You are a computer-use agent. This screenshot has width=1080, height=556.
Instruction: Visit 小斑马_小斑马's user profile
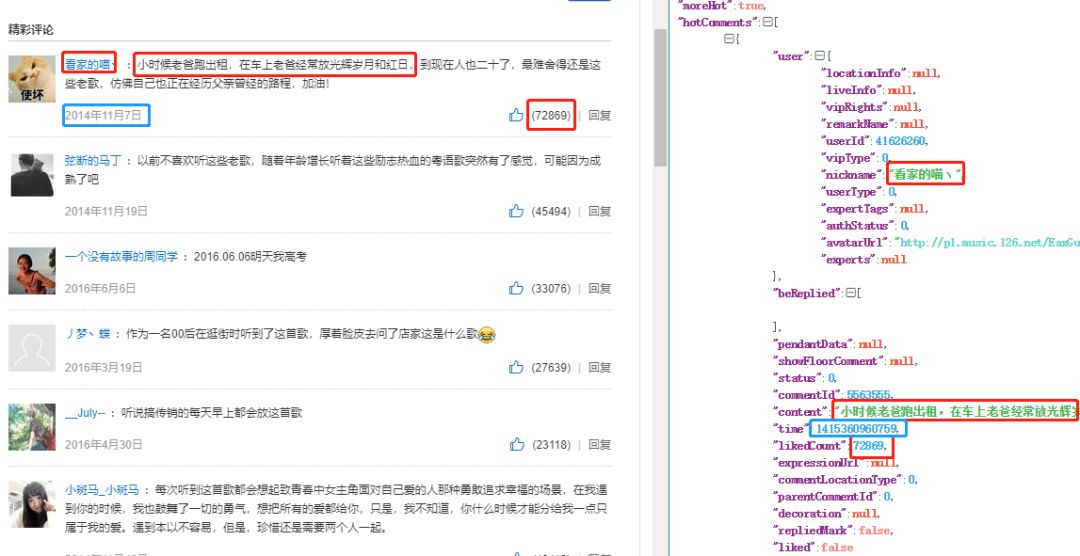[x=102, y=490]
